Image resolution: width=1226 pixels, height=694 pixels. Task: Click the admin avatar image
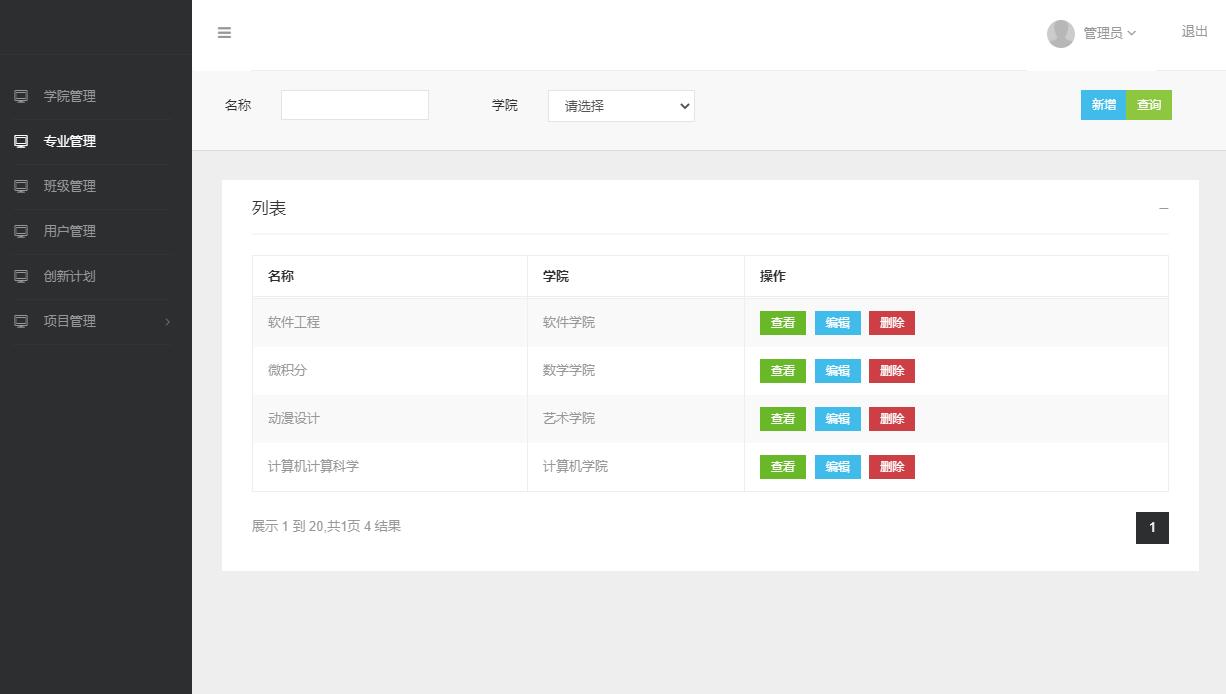pyautogui.click(x=1061, y=33)
